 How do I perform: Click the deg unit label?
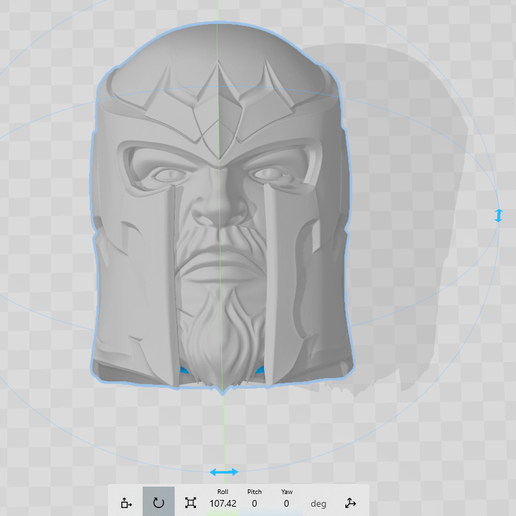pos(318,504)
